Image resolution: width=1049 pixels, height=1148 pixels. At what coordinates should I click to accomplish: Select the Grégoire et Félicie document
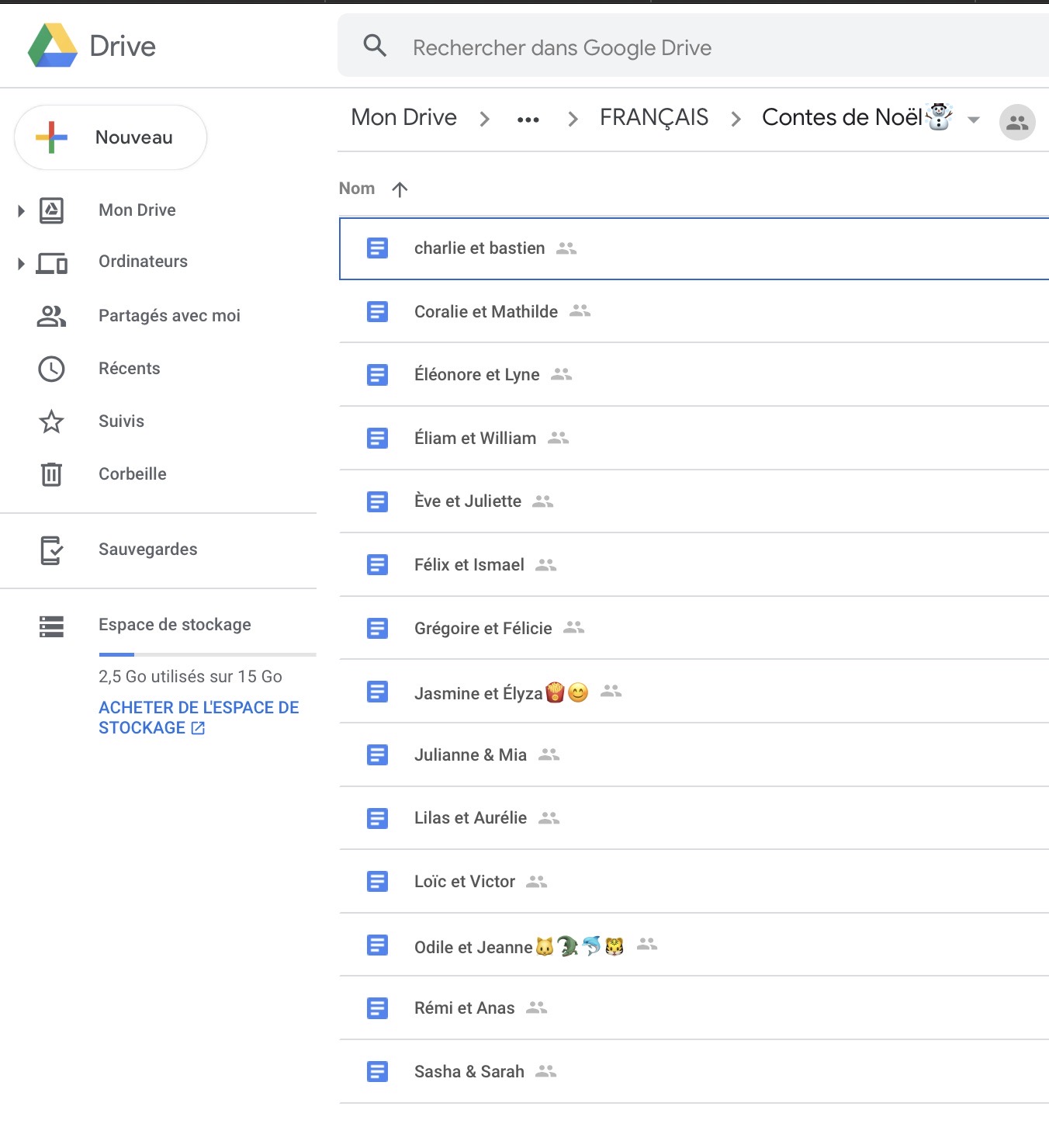(694, 629)
